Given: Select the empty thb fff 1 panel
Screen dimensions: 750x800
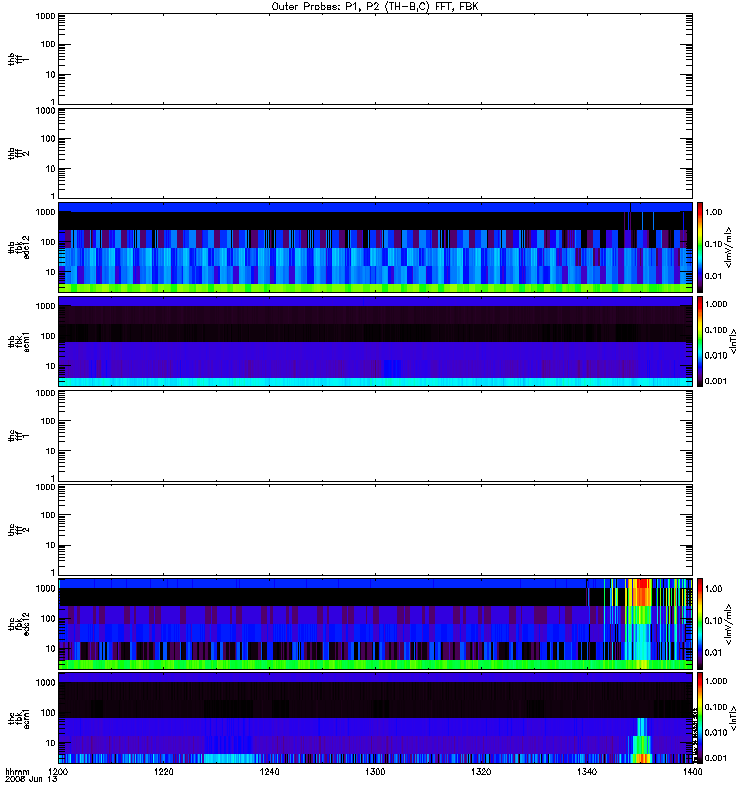Looking at the screenshot, I should coord(375,59).
